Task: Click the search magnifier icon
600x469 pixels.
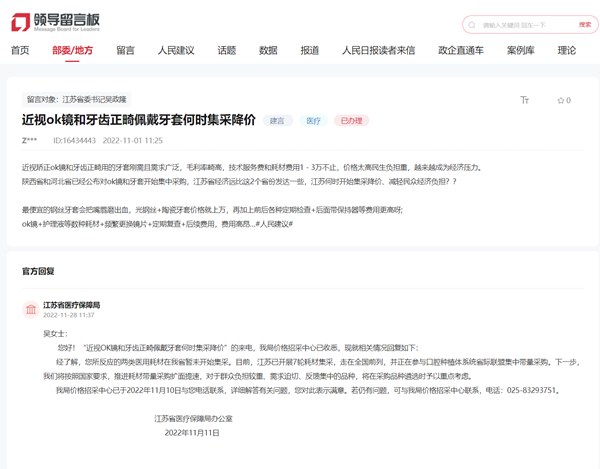Action: coord(472,25)
